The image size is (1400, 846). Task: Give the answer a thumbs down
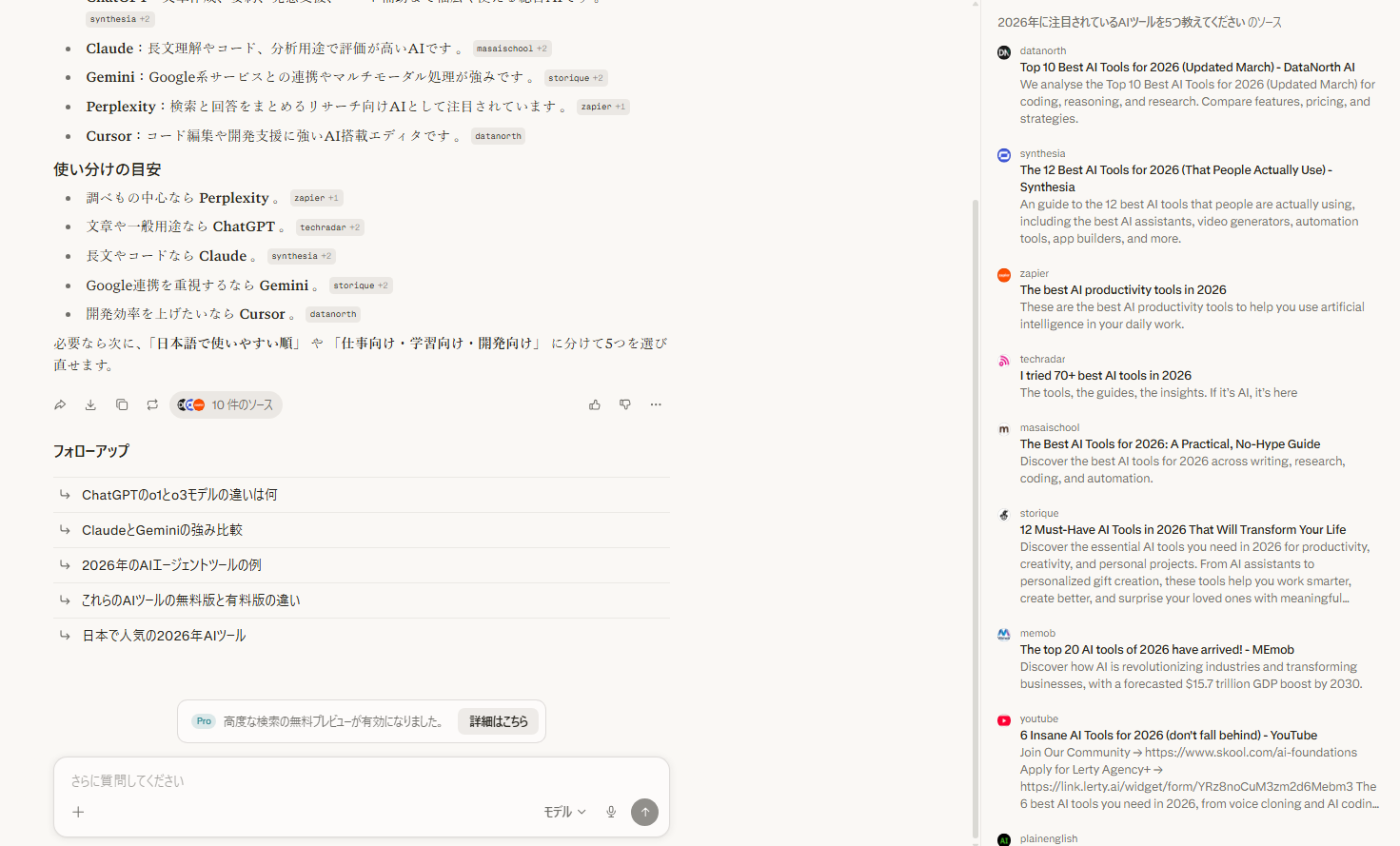(x=625, y=404)
